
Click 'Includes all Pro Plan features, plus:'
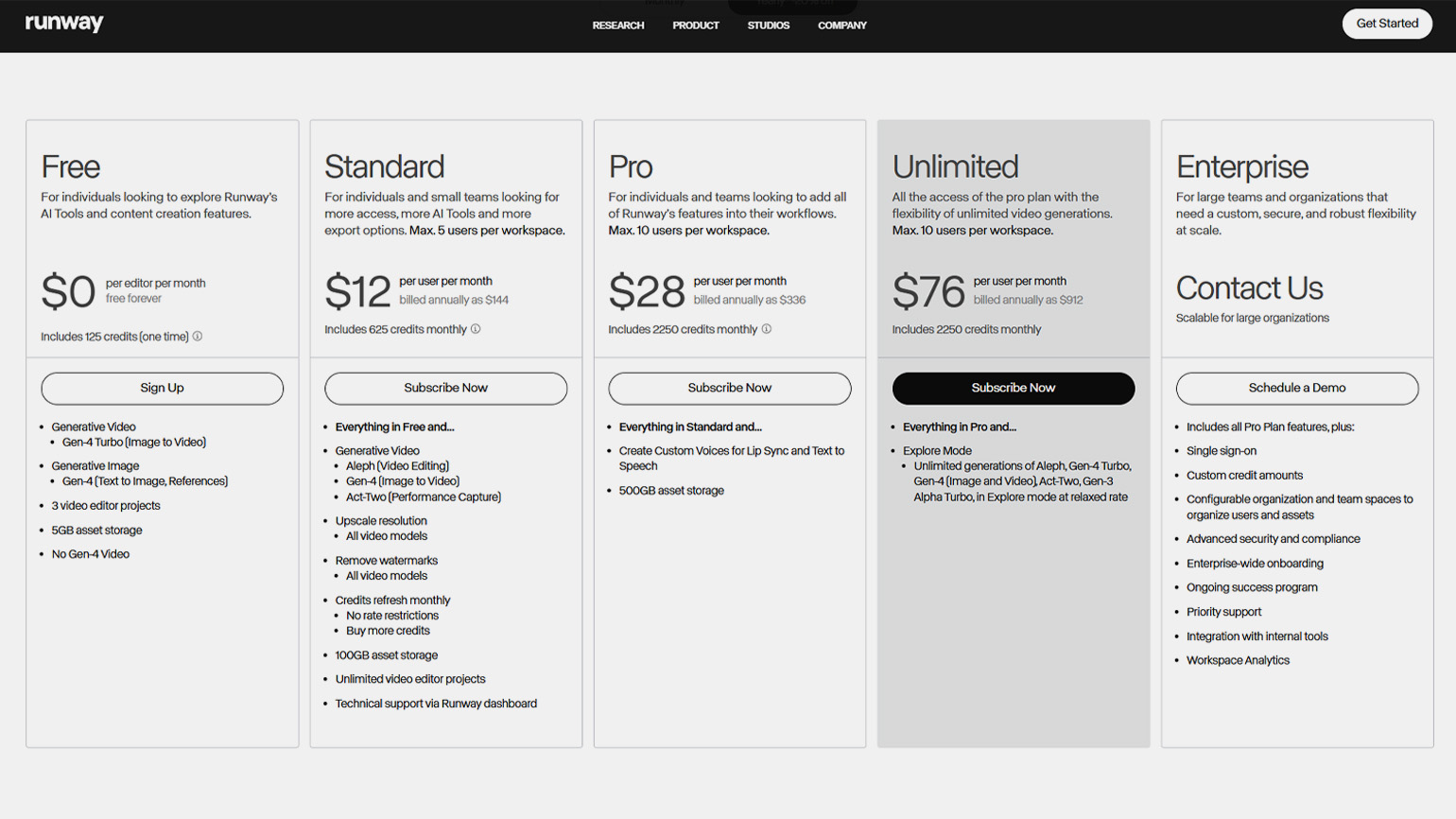point(1271,427)
